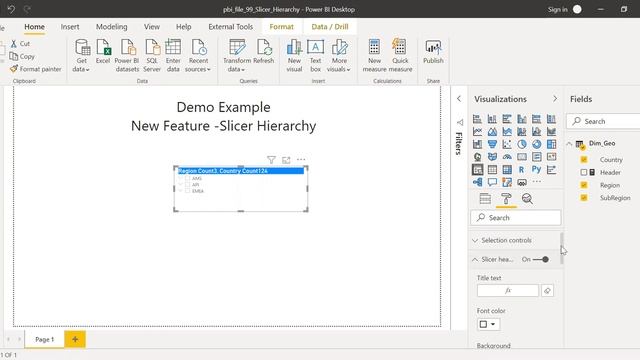Click Enter data in the ribbon

(x=173, y=48)
